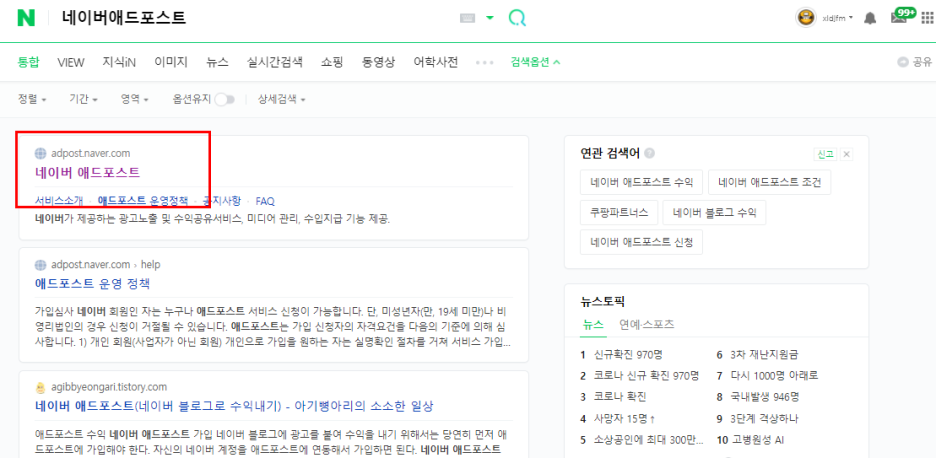
Task: Open the 아기병아리의 소소한 일상 blog result
Action: click(234, 406)
